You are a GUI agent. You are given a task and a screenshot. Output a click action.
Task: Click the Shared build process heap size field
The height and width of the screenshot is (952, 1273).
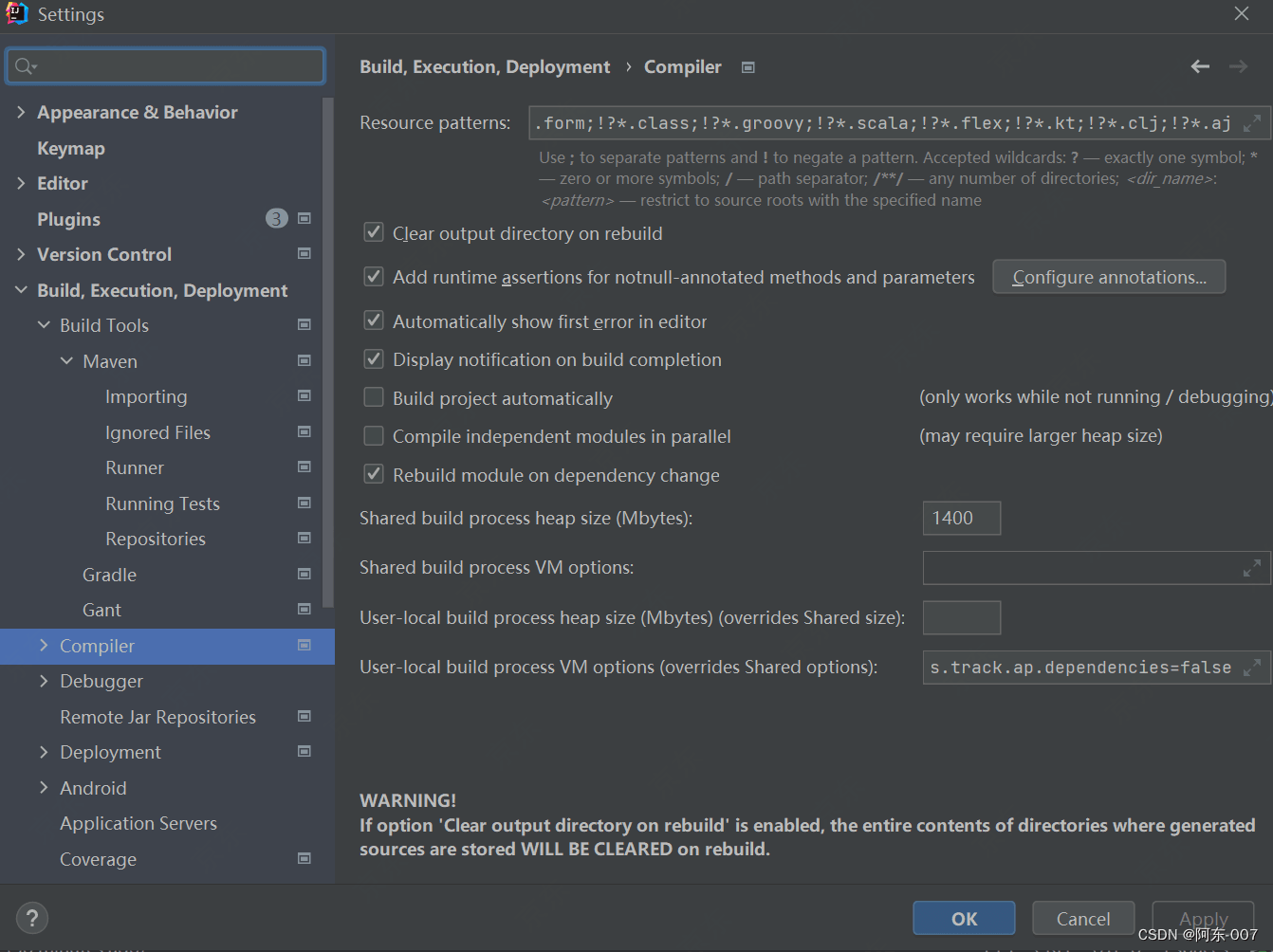[x=961, y=518]
